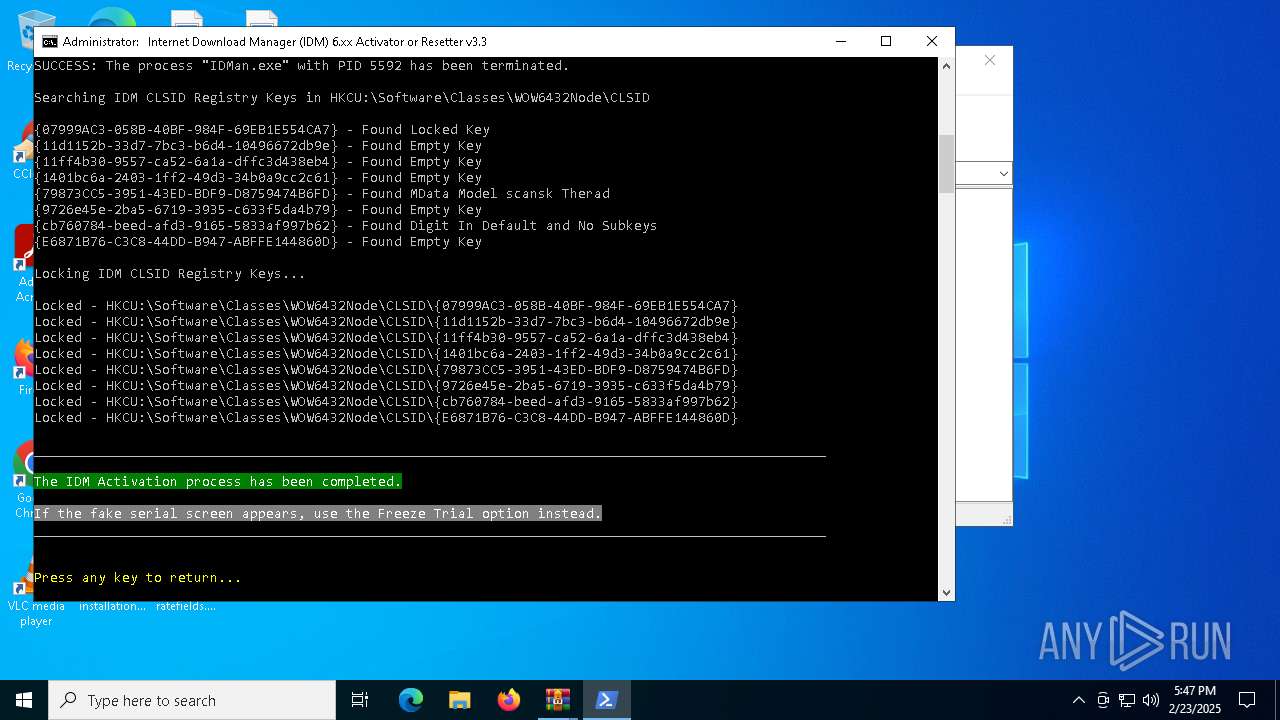This screenshot has width=1280, height=720.
Task: Open WinRAR from the taskbar
Action: coord(558,700)
